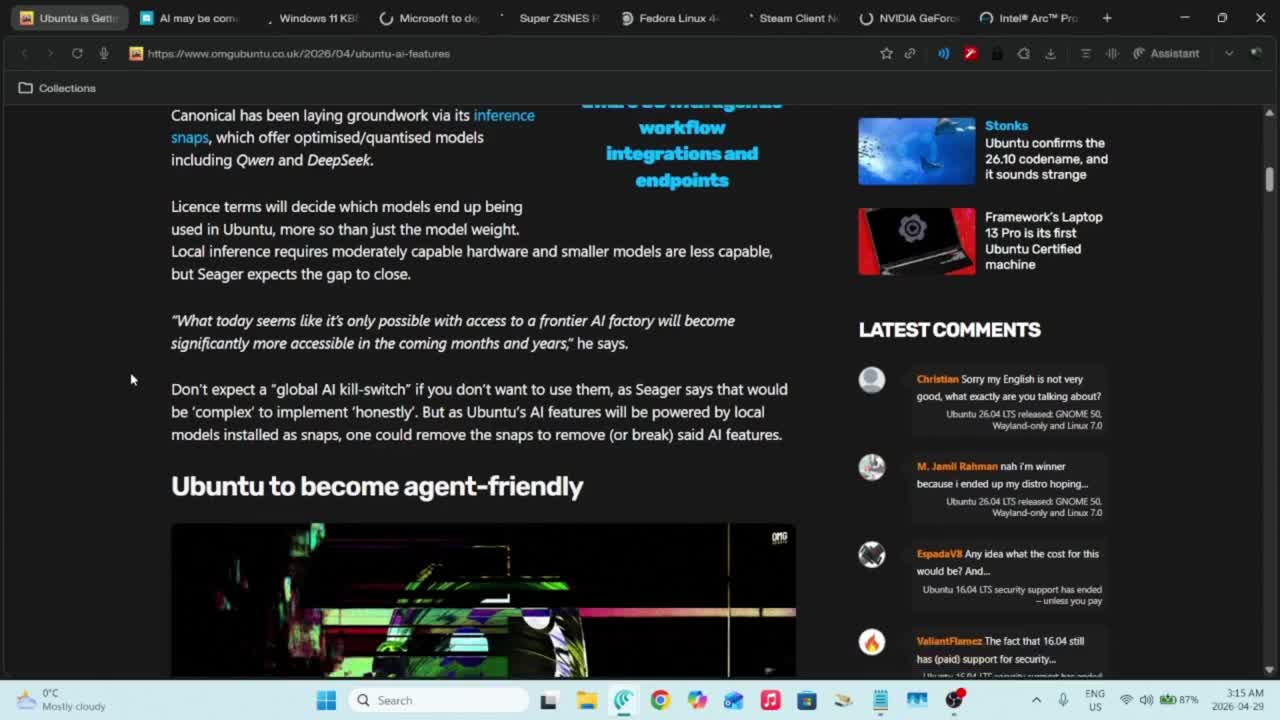
Task: Open EspadaV8's comment author link
Action: 939,553
